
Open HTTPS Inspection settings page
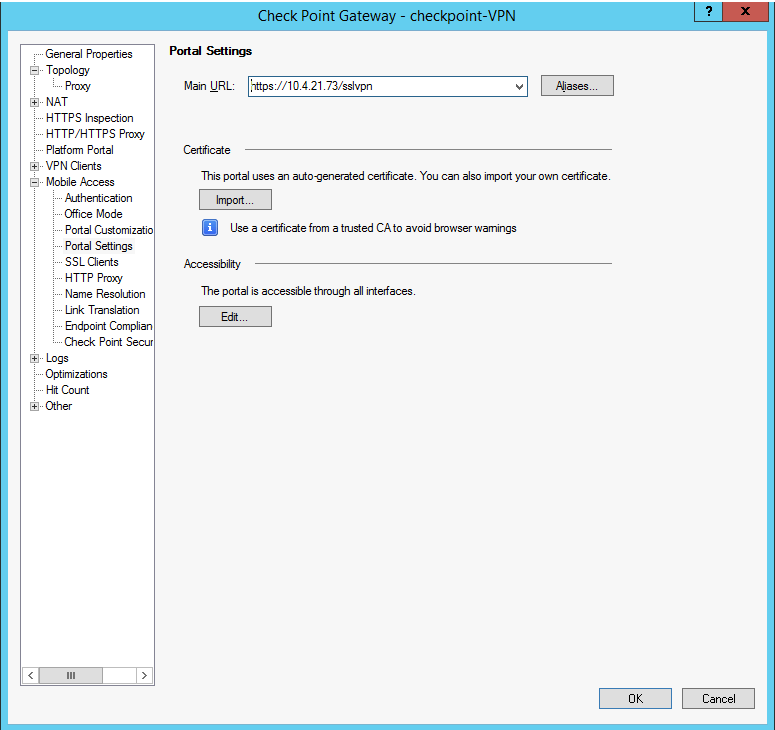pos(89,118)
